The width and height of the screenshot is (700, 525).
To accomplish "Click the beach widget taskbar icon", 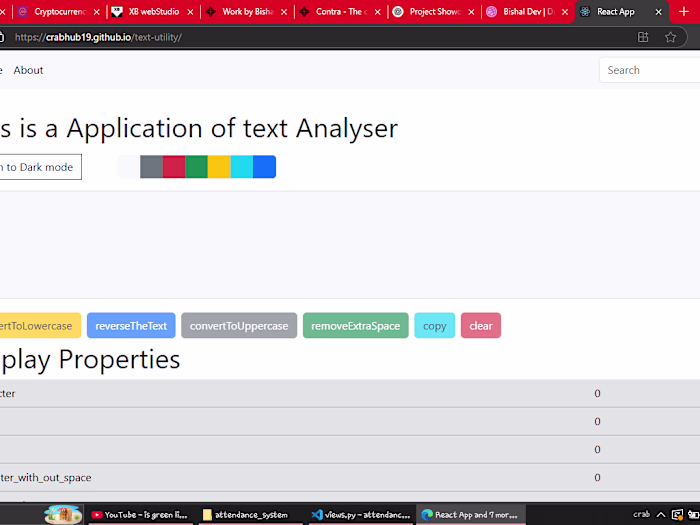I will [x=63, y=515].
